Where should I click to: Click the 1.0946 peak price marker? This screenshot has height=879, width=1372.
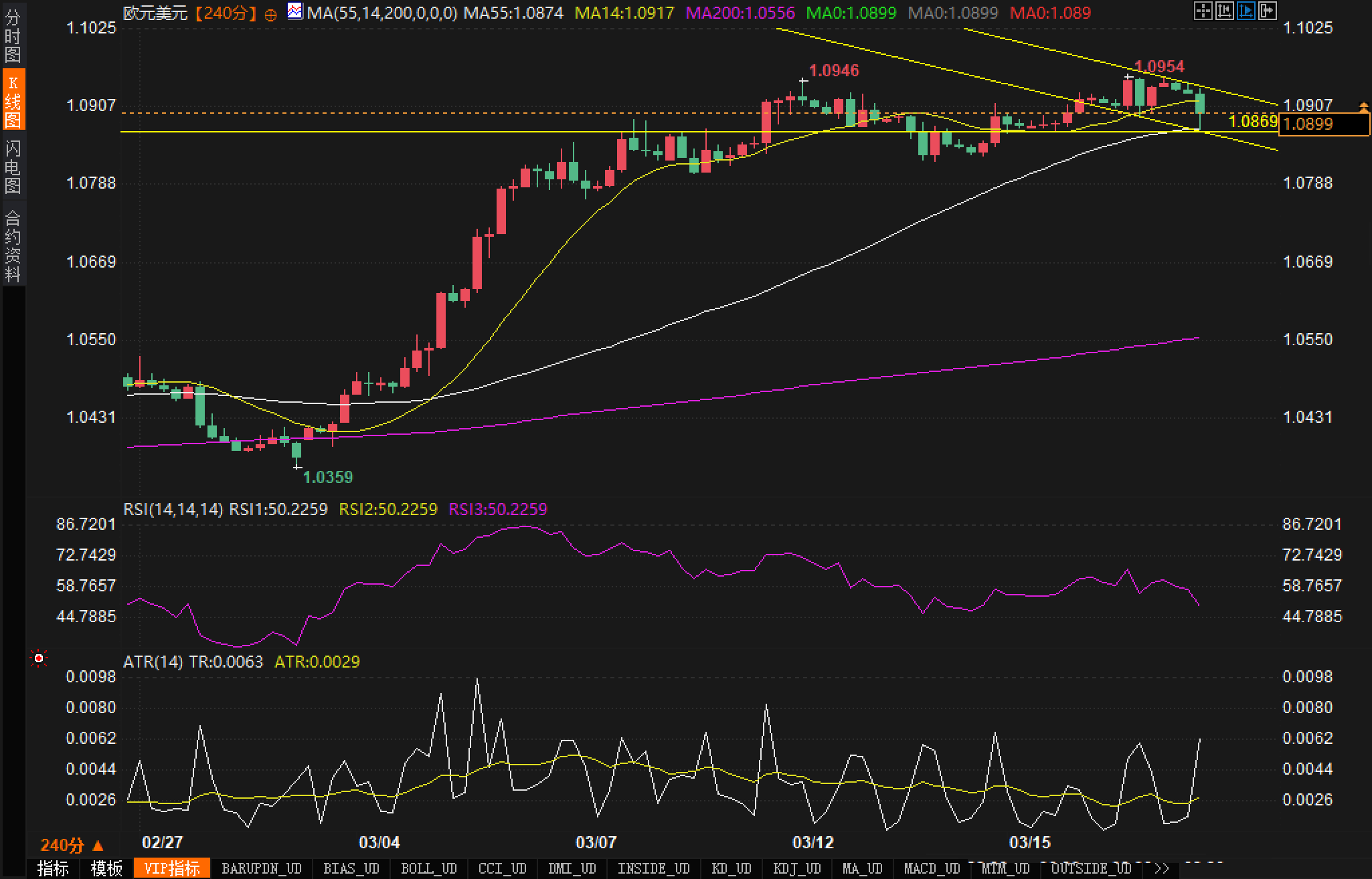[834, 70]
